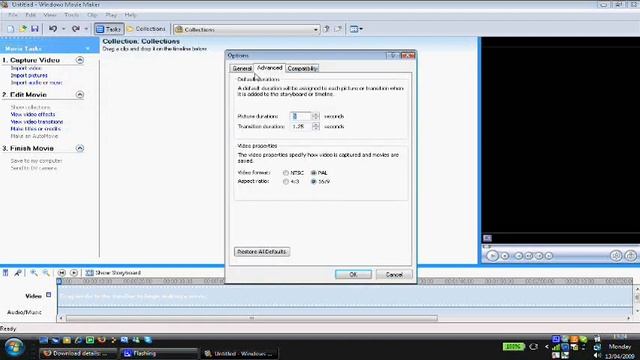
Task: Click the preview monitor Play button
Action: (x=492, y=256)
